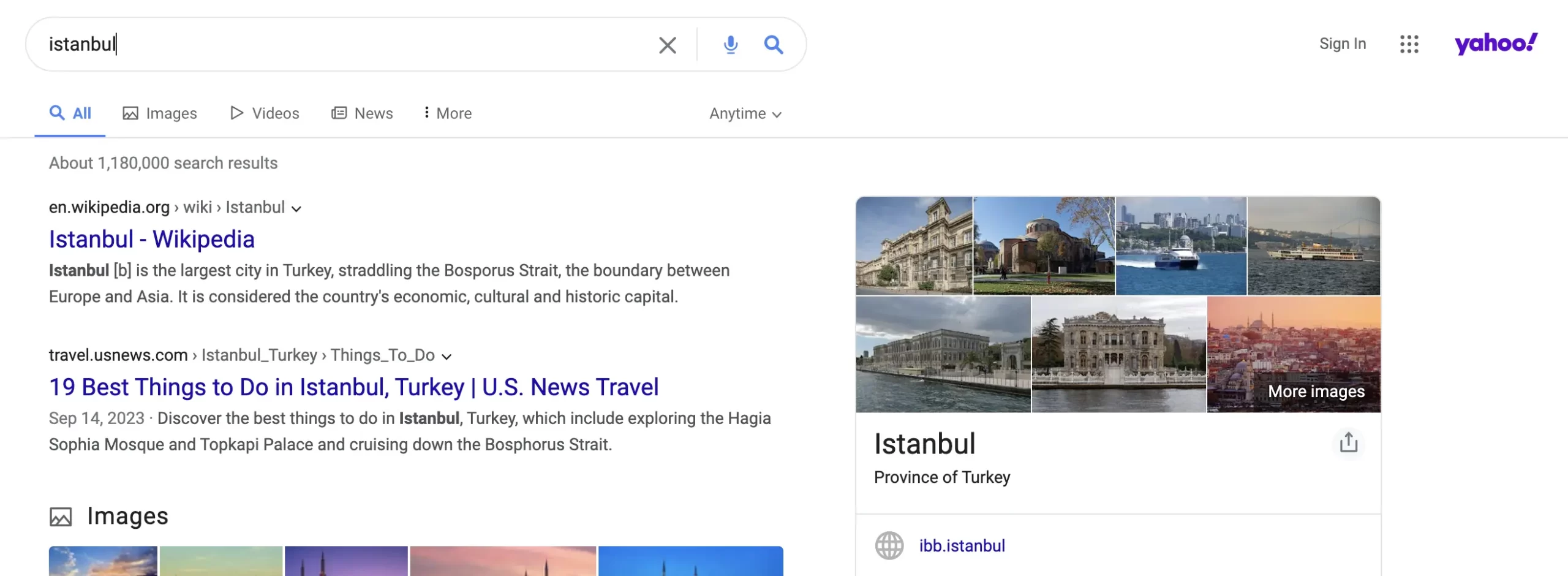Click the travel.usnews.com breadcrumb URL

tap(242, 355)
